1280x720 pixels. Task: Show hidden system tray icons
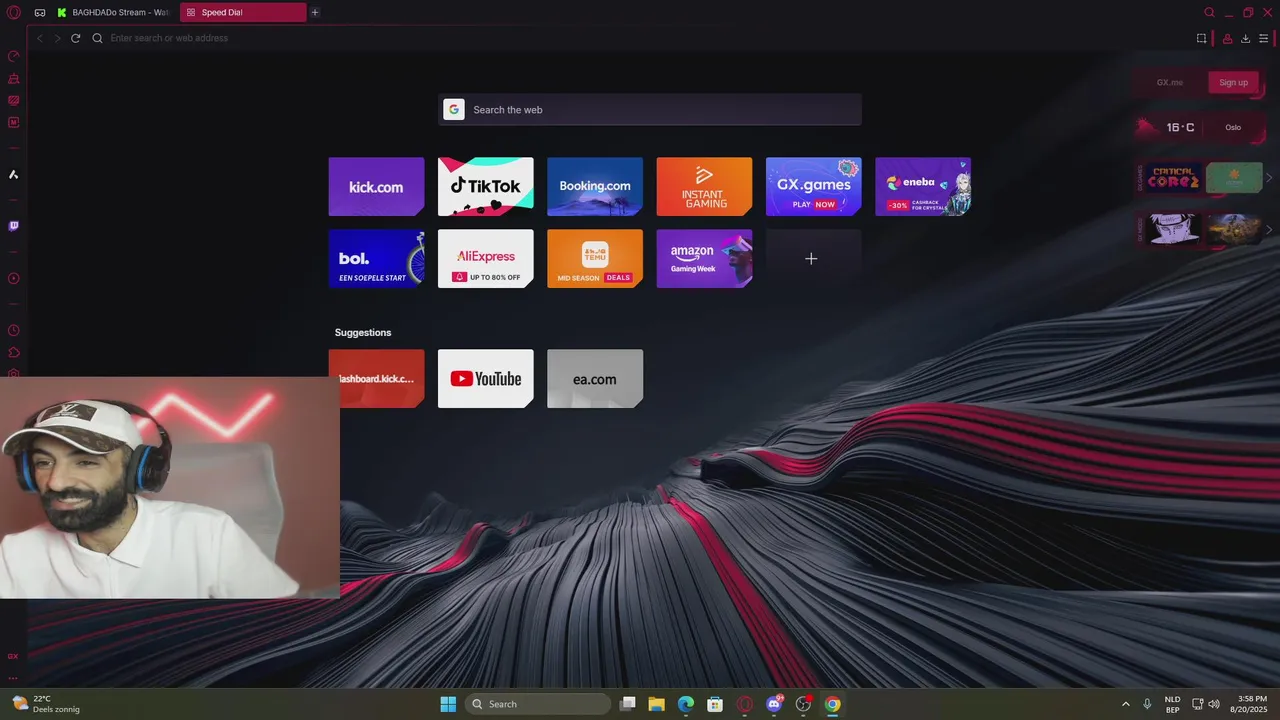click(1125, 704)
